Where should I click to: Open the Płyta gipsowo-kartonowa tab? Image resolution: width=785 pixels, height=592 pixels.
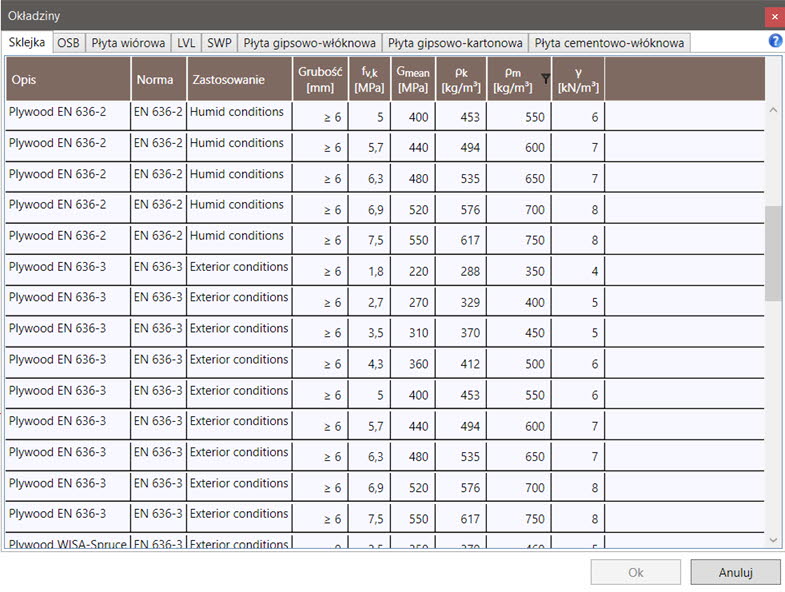pos(455,43)
